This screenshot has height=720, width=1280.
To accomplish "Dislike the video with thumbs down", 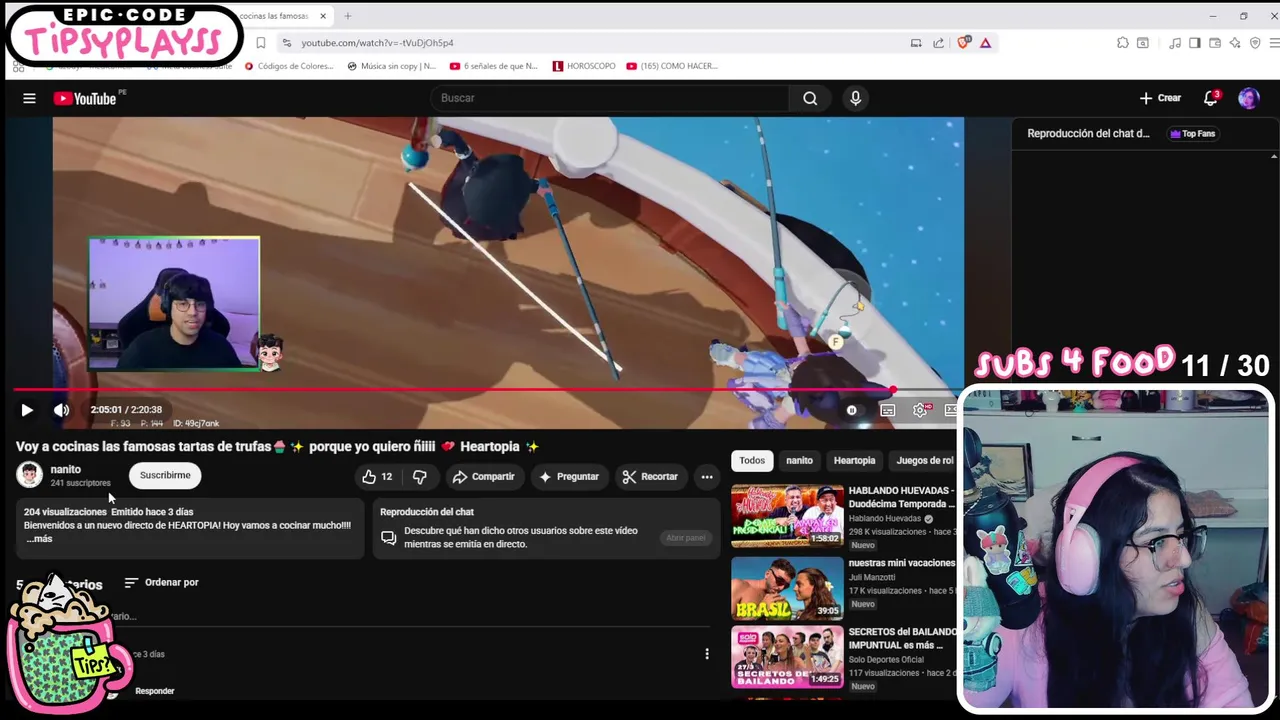I will 420,477.
